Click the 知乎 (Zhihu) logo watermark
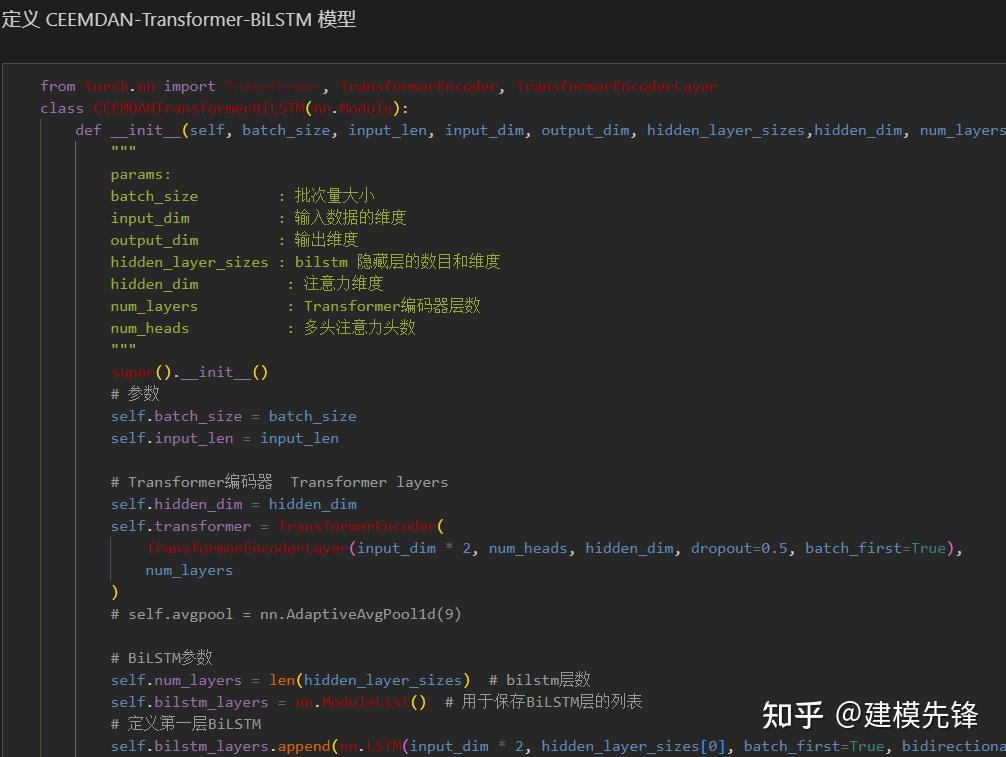 click(x=791, y=715)
